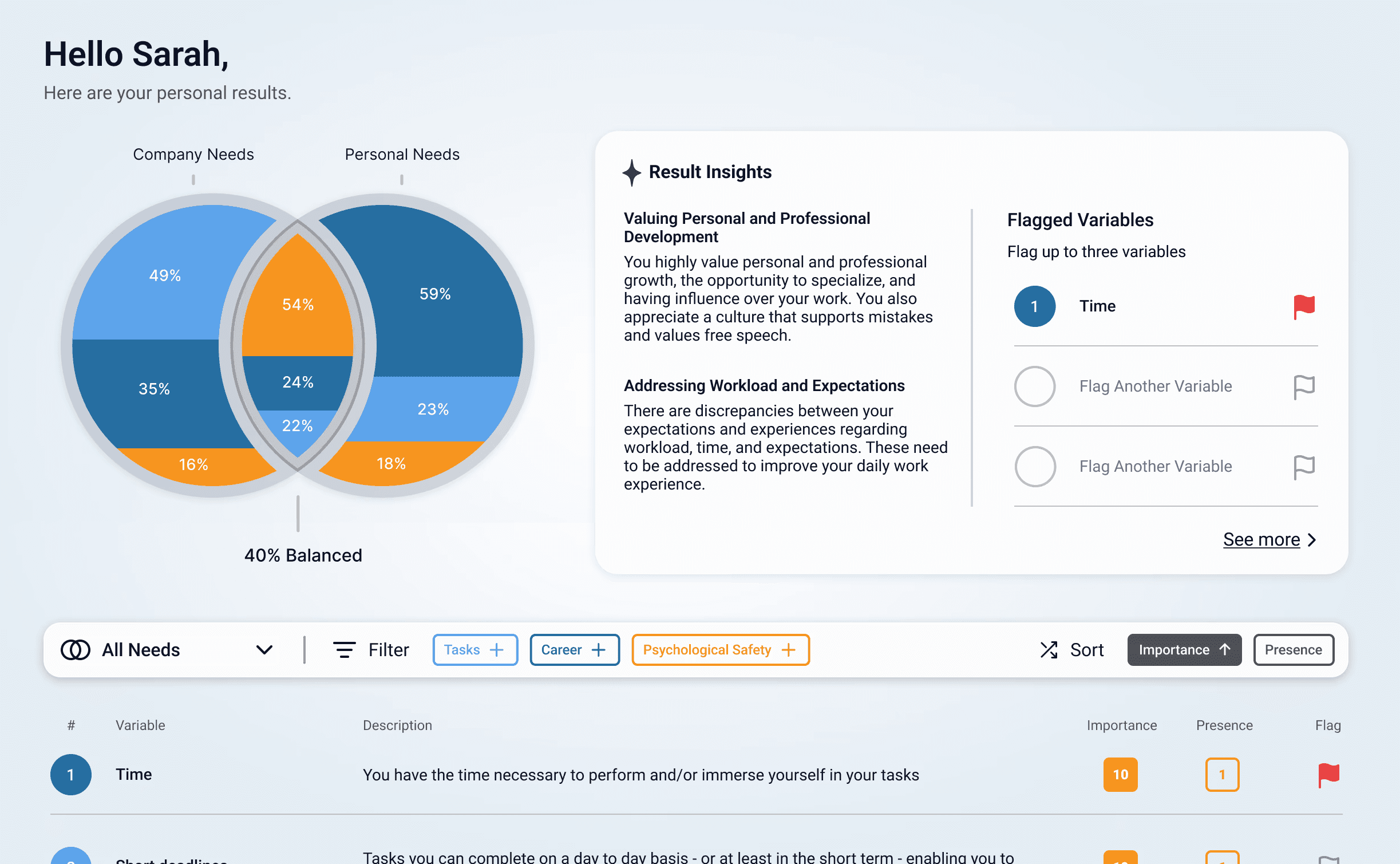
Task: Toggle the red flag in the Time table row
Action: click(1328, 775)
